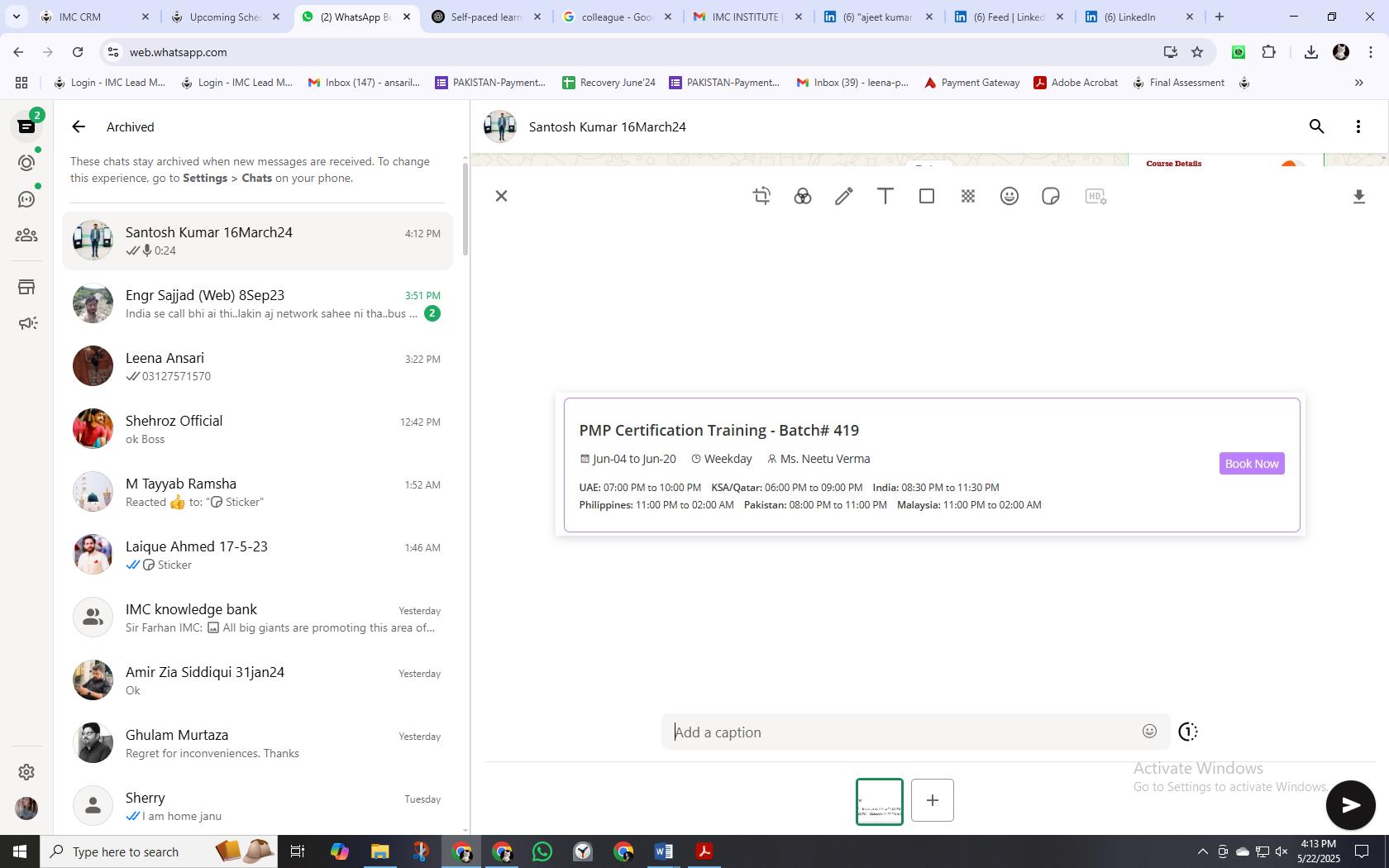1389x868 pixels.
Task: Open the caption emoji picker
Action: (1149, 731)
